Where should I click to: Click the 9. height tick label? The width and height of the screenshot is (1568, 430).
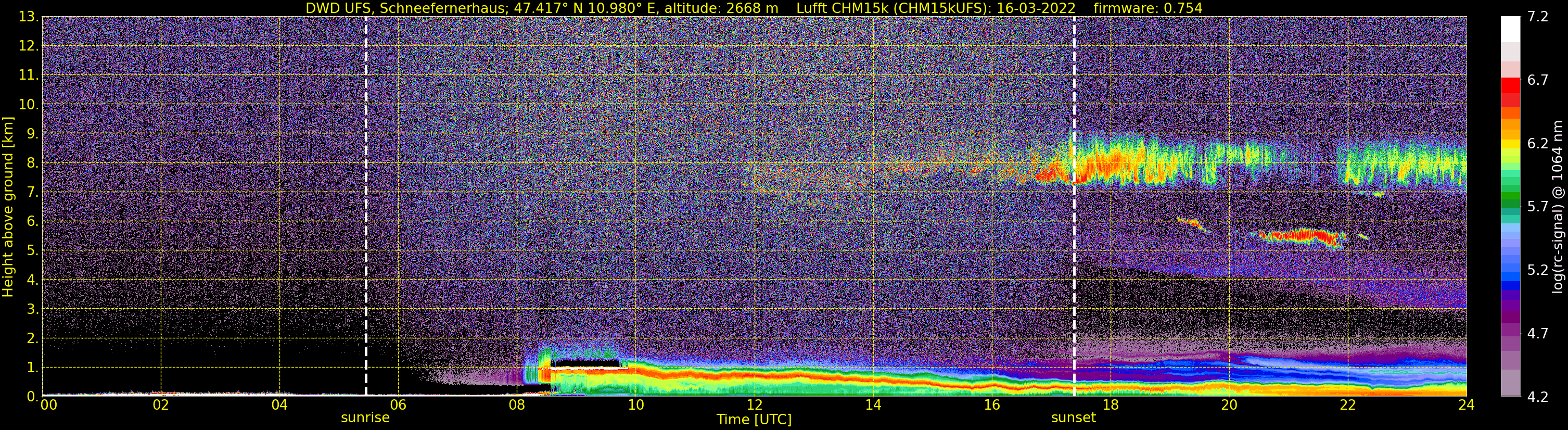click(x=32, y=133)
